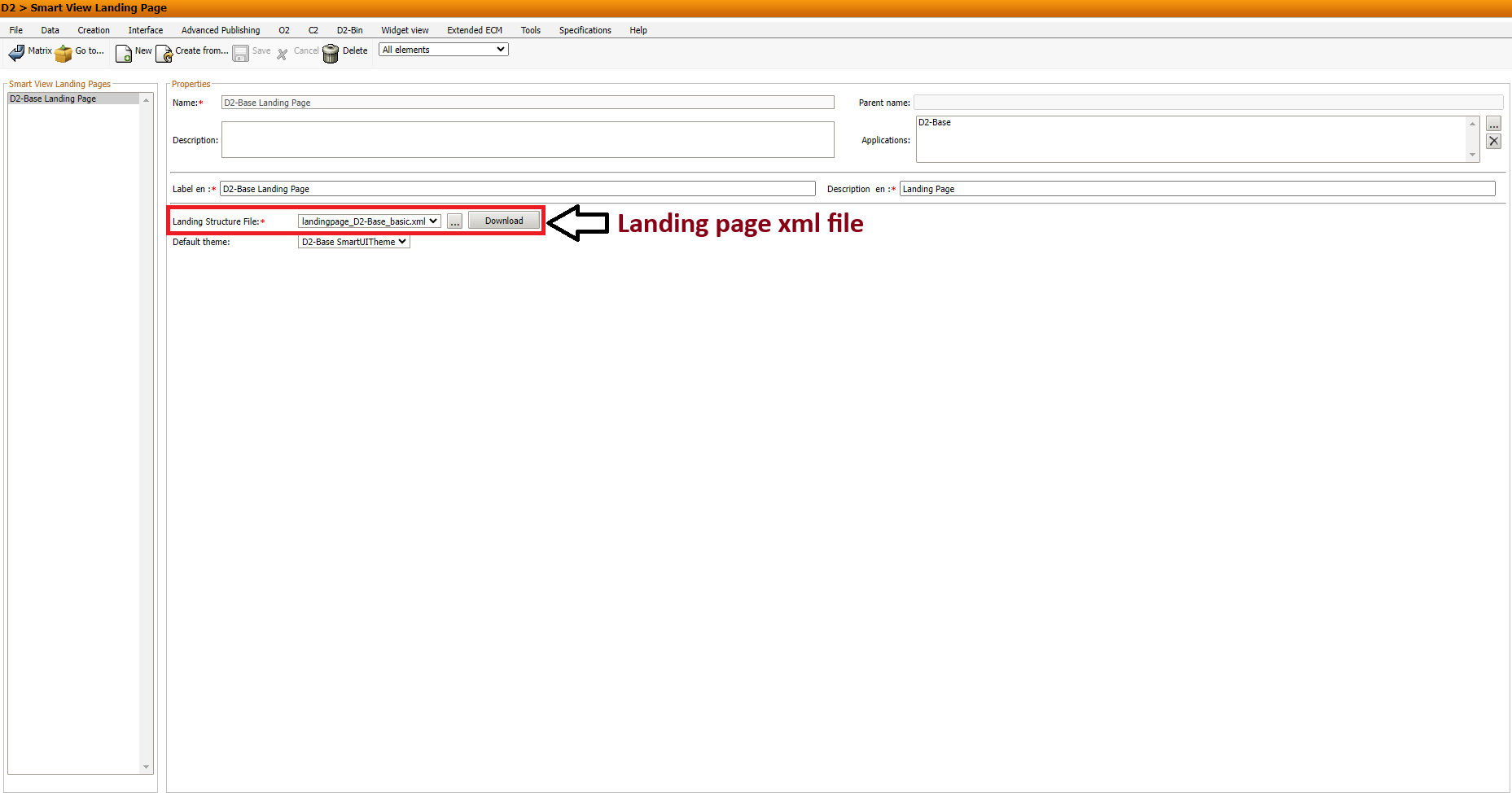The width and height of the screenshot is (1512, 793).
Task: Click the Applications list up arrow
Action: coord(1472,124)
